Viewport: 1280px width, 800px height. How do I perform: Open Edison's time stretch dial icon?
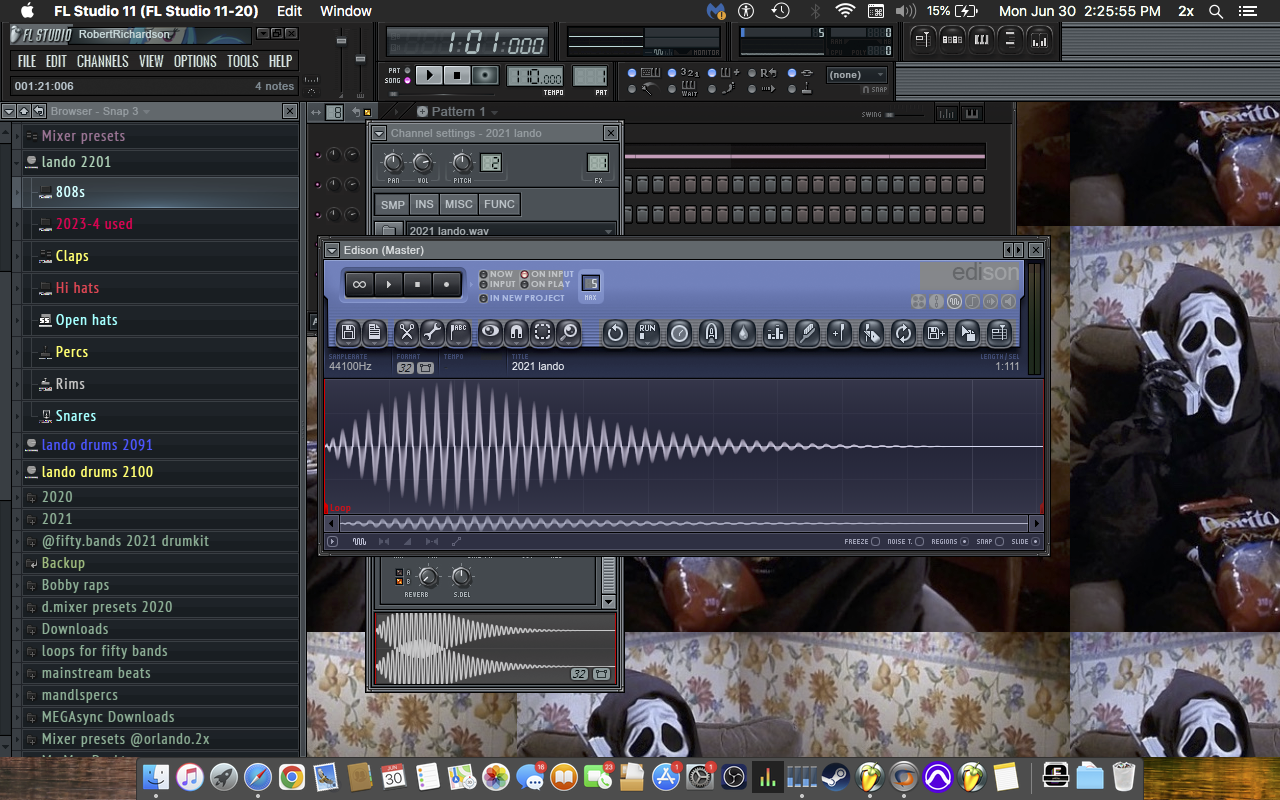tap(679, 333)
